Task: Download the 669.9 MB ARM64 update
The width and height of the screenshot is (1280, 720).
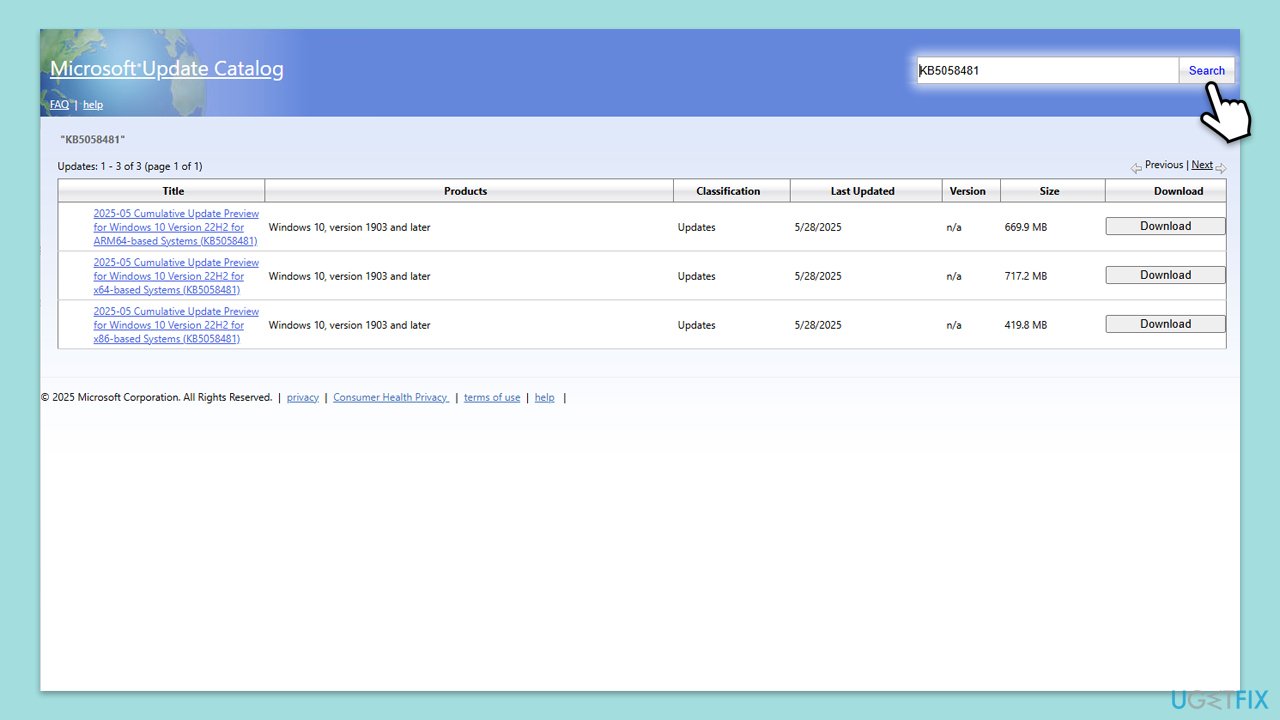Action: (1165, 226)
